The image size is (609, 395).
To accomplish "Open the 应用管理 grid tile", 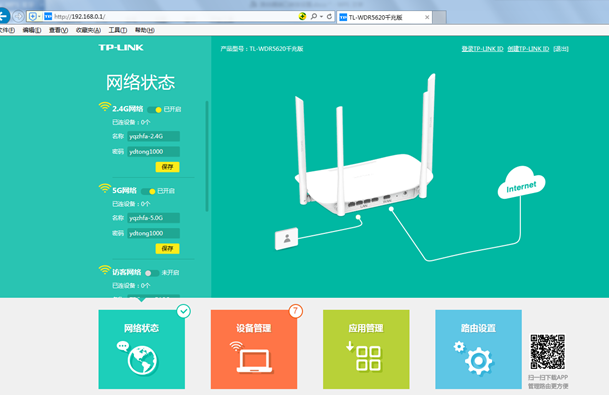I will coord(366,349).
